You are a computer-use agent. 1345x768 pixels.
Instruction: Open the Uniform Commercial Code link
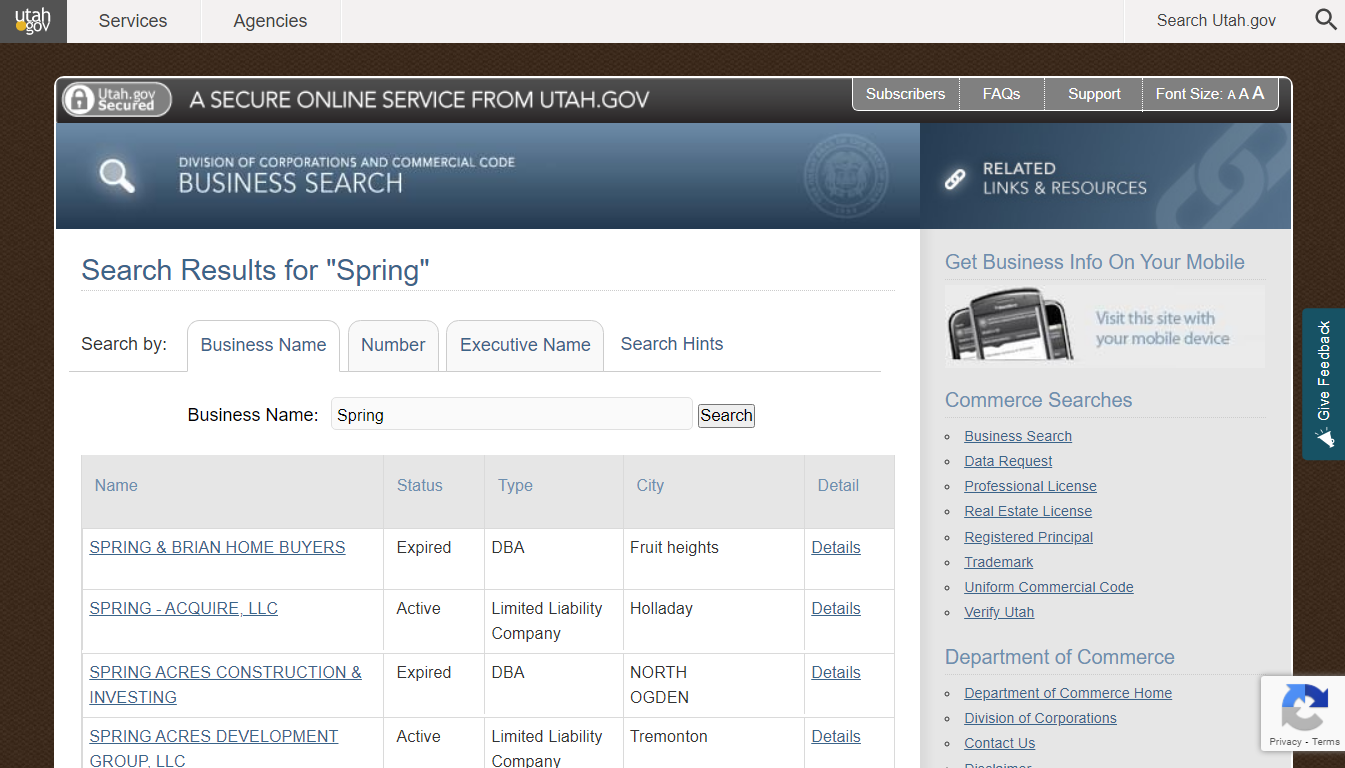pos(1049,587)
